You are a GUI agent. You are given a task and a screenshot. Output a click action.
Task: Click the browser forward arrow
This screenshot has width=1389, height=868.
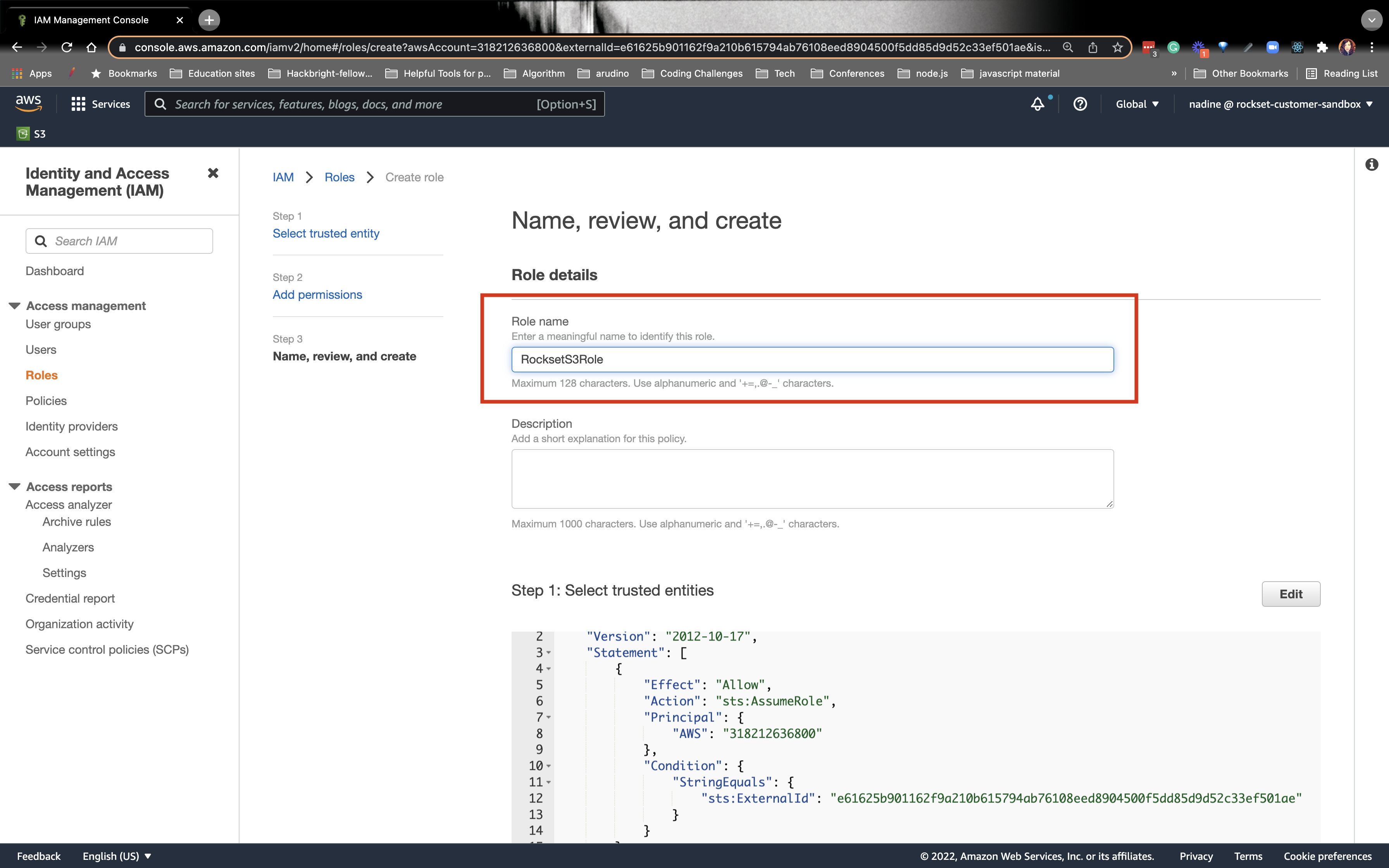coord(41,48)
